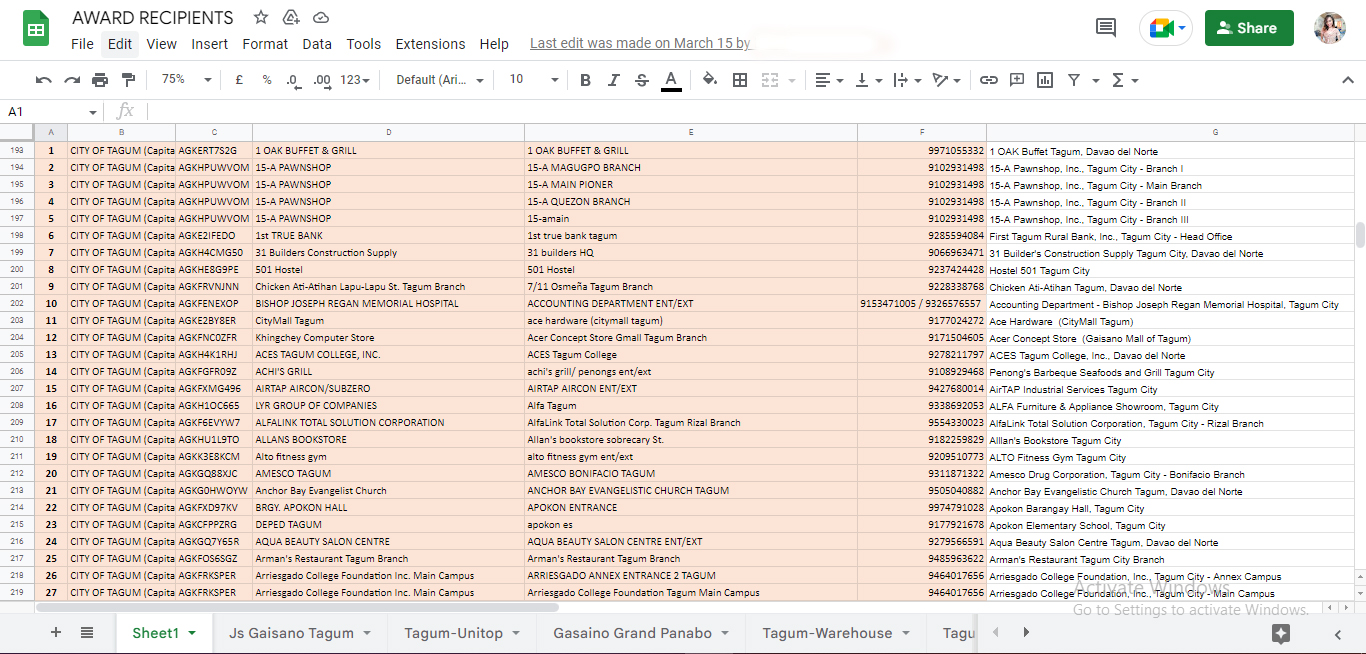Toggle italic formatting

614,80
